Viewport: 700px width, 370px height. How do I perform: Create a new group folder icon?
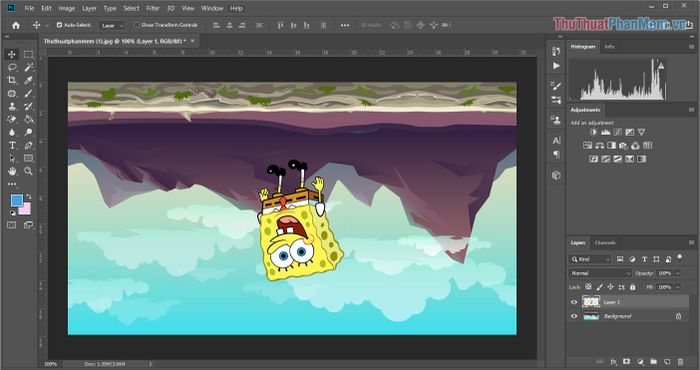coord(653,362)
